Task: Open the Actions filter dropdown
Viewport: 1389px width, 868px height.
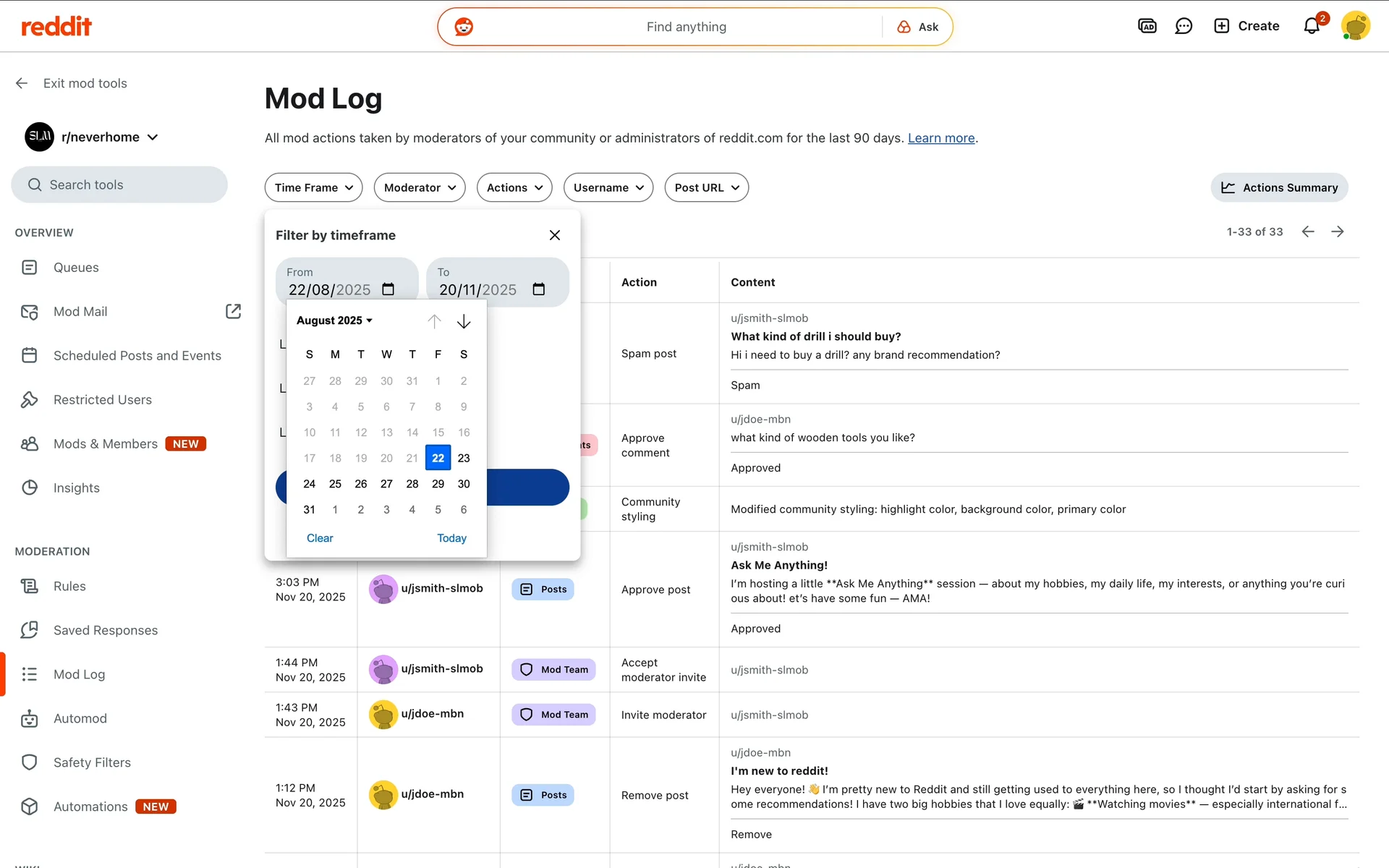Action: [x=514, y=187]
